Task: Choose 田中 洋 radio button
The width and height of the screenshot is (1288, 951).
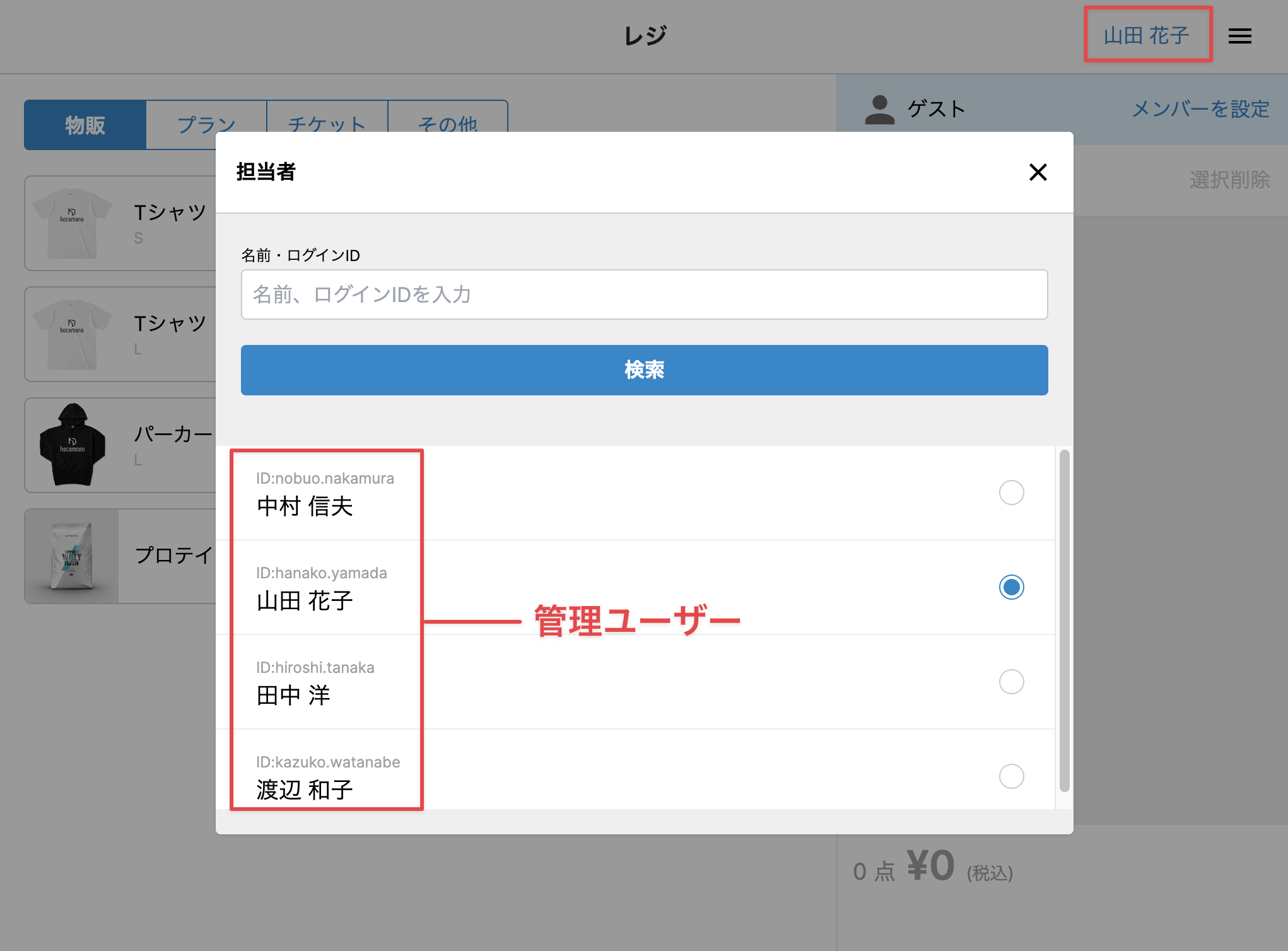Action: pyautogui.click(x=1011, y=682)
